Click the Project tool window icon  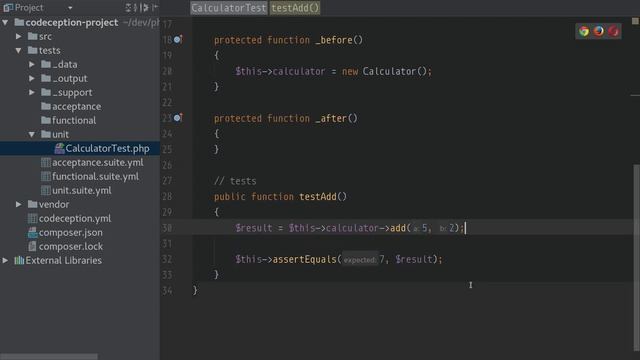(x=8, y=8)
